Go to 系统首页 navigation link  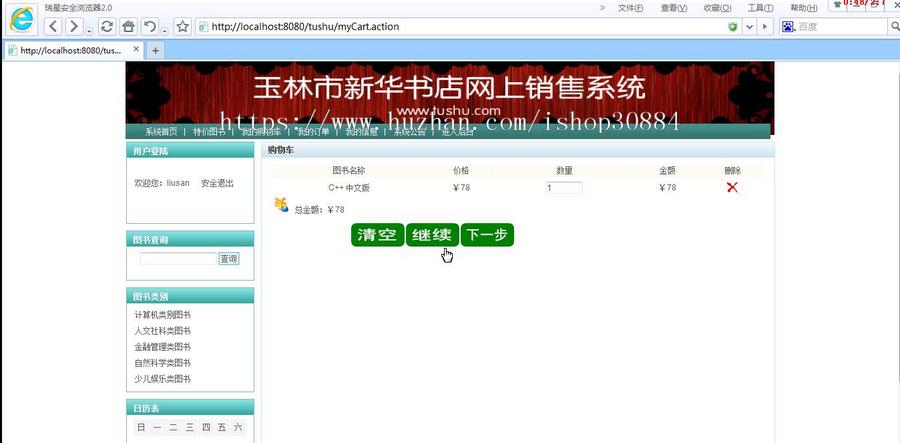[161, 131]
